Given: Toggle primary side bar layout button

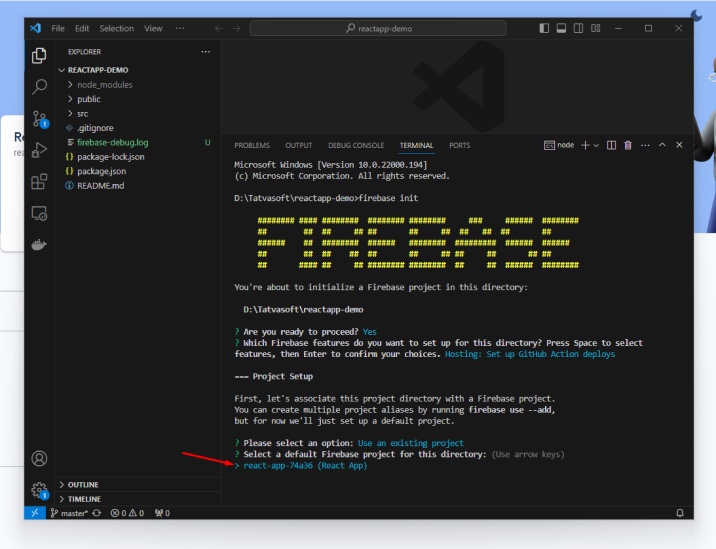Looking at the screenshot, I should coord(544,29).
